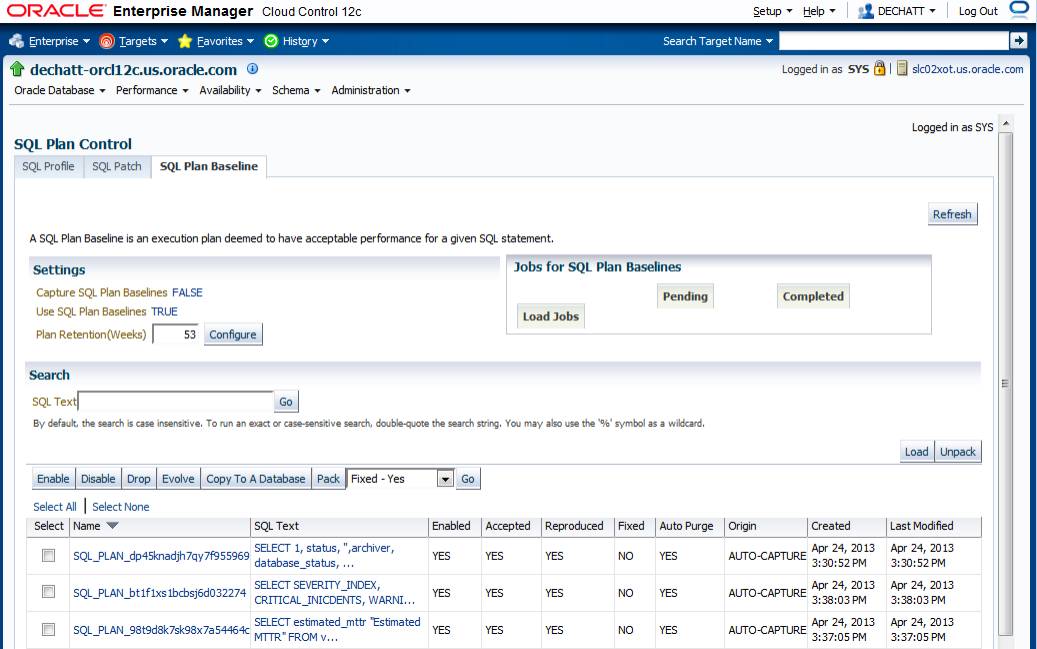Image resolution: width=1037 pixels, height=649 pixels.
Task: Click Use SQL Plan Baselines TRUE link
Action: (164, 312)
